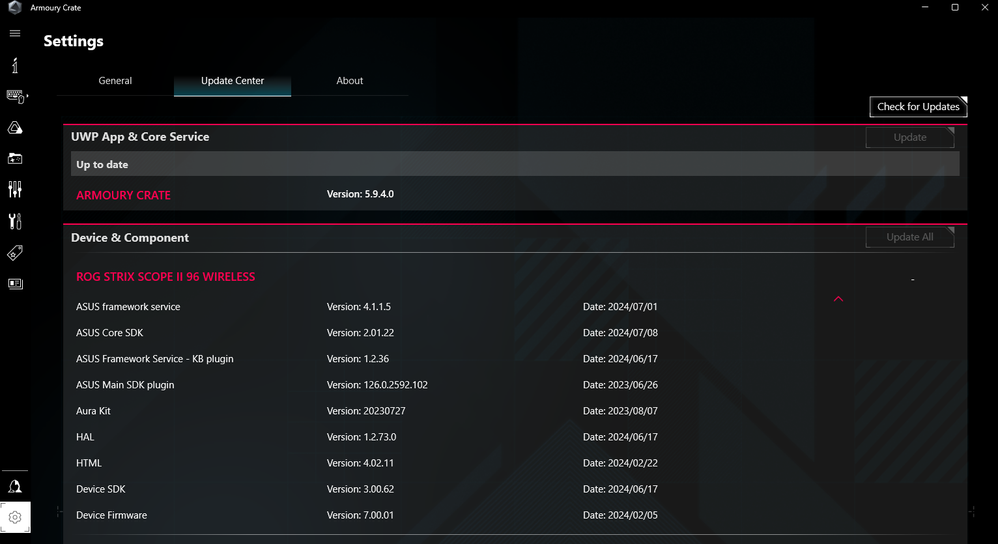
Task: Open the Game Library folder icon
Action: [15, 158]
